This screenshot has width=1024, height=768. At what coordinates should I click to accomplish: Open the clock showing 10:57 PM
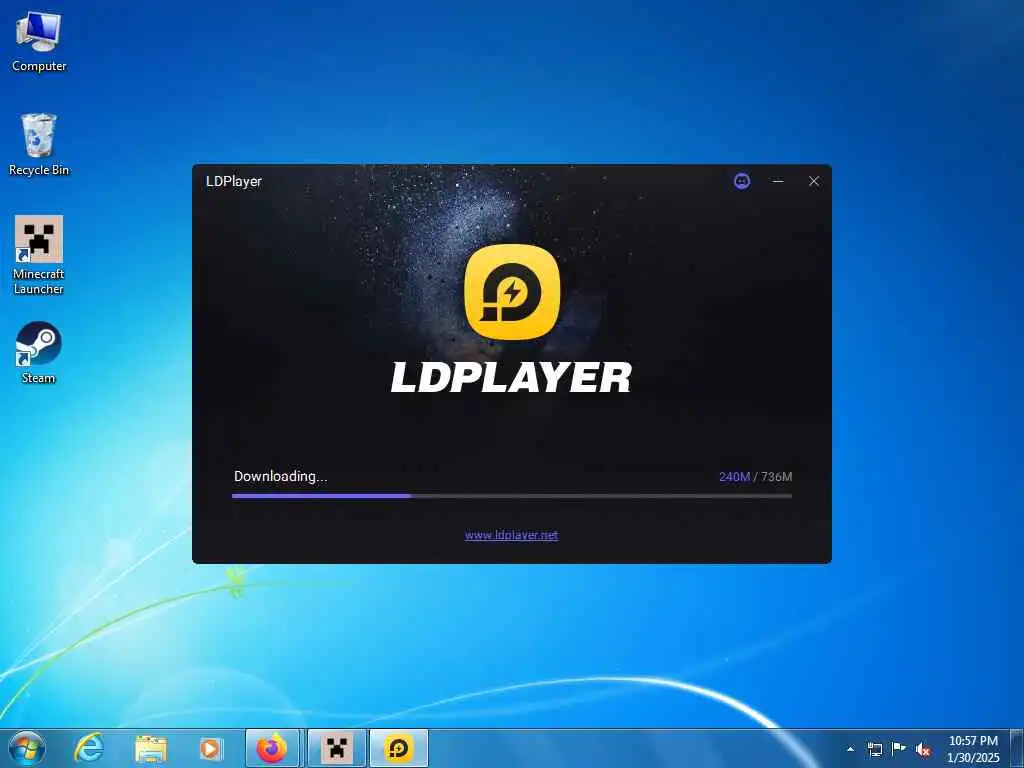tap(973, 749)
